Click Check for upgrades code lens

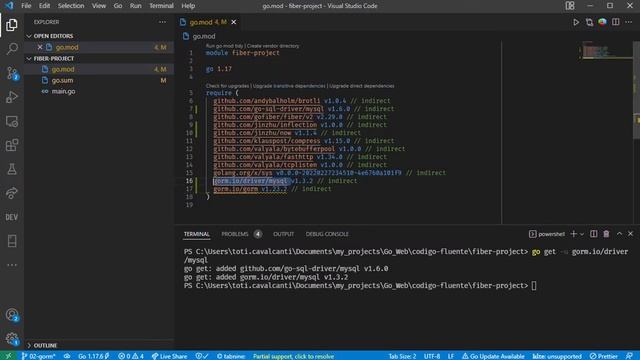click(x=227, y=86)
